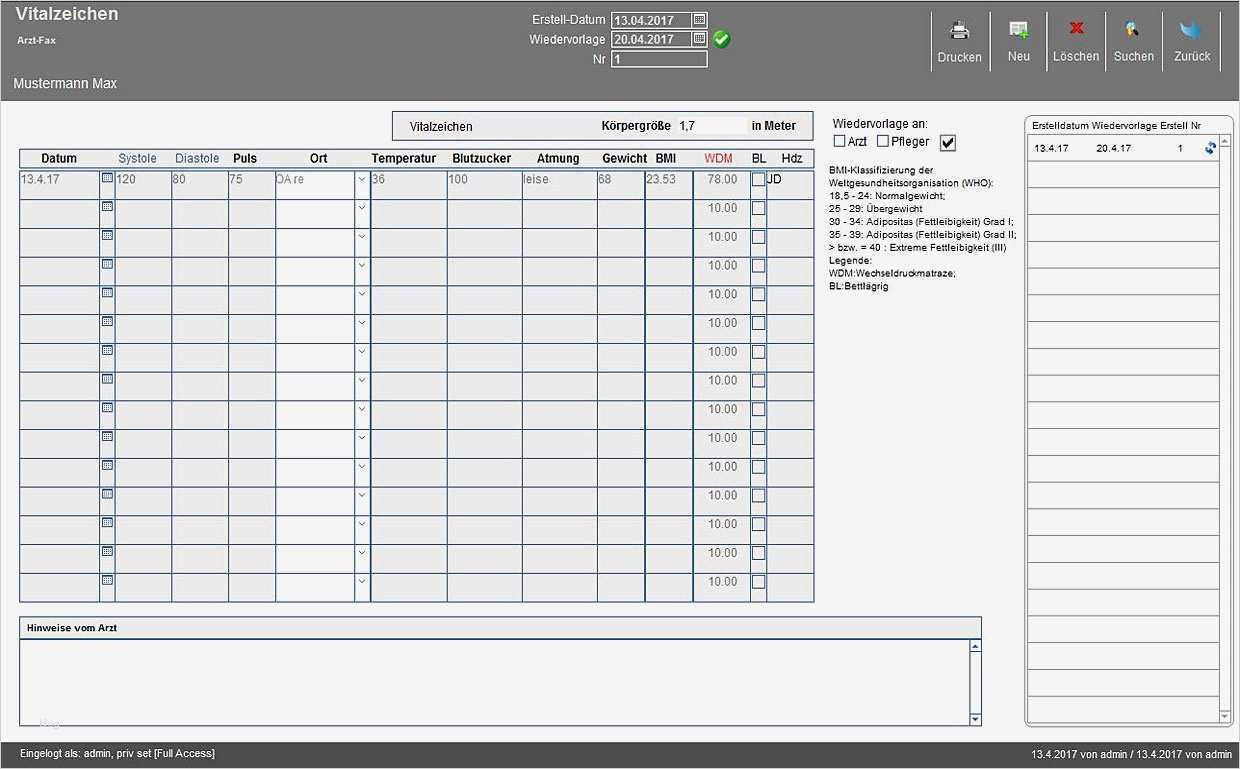
Task: Click the Diastole column header
Action: (197, 158)
